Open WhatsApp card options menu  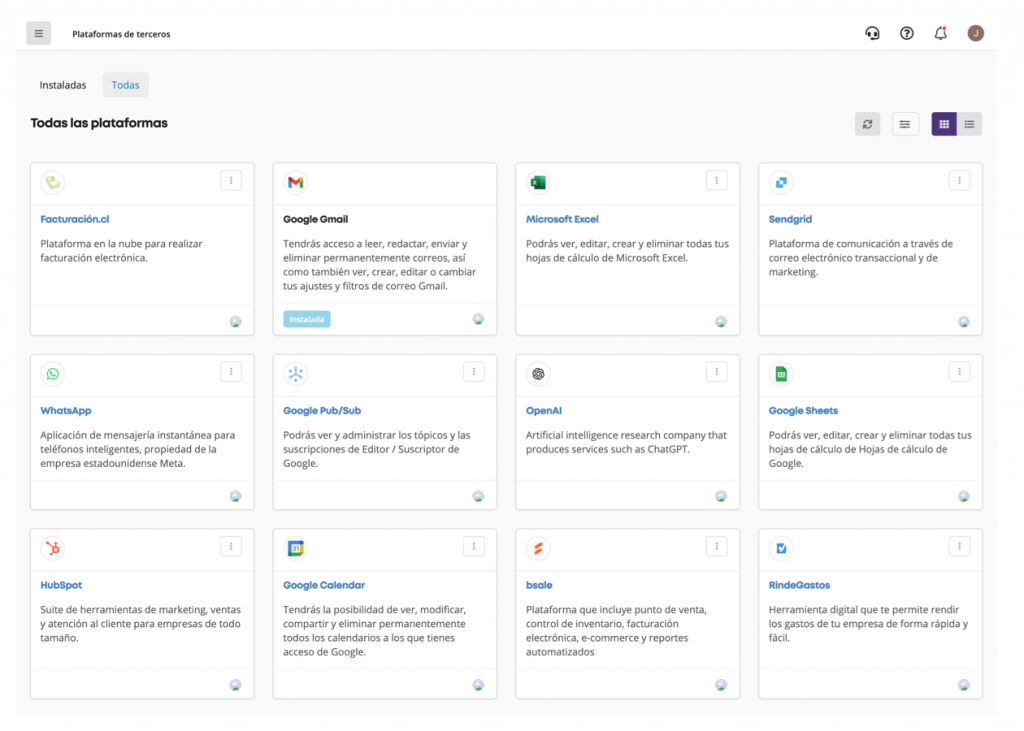pyautogui.click(x=231, y=372)
